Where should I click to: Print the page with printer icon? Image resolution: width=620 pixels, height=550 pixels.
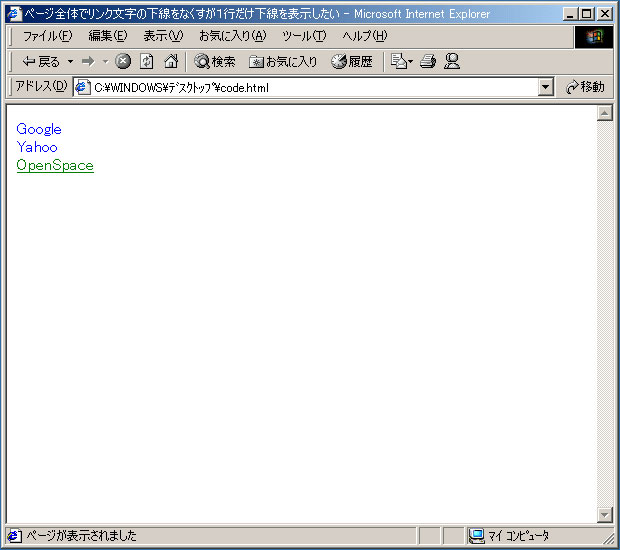[x=428, y=62]
